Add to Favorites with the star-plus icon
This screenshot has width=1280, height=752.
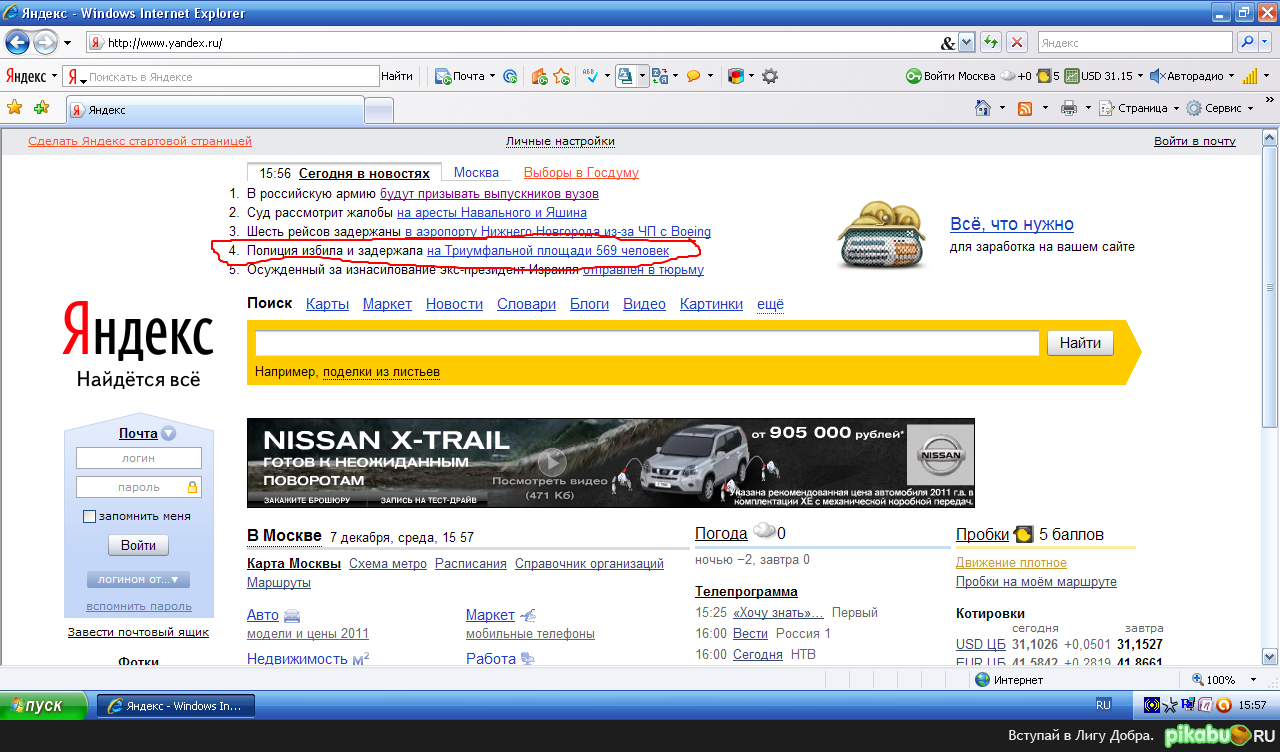tap(41, 108)
